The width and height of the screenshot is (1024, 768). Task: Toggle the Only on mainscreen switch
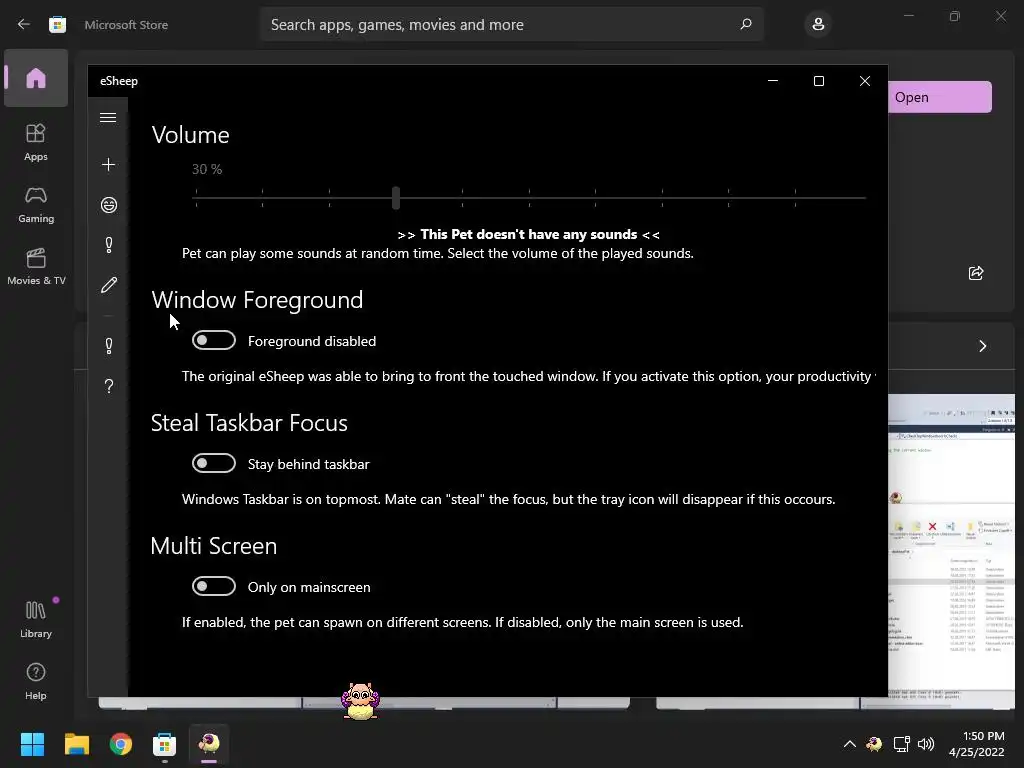pyautogui.click(x=214, y=586)
